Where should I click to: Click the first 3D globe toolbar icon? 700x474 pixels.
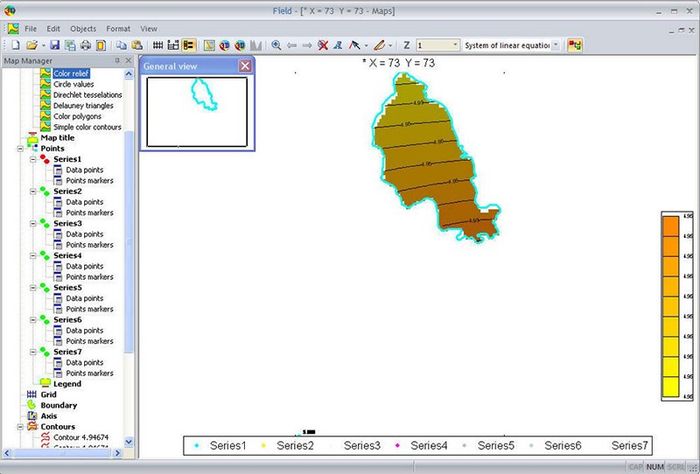tap(225, 45)
